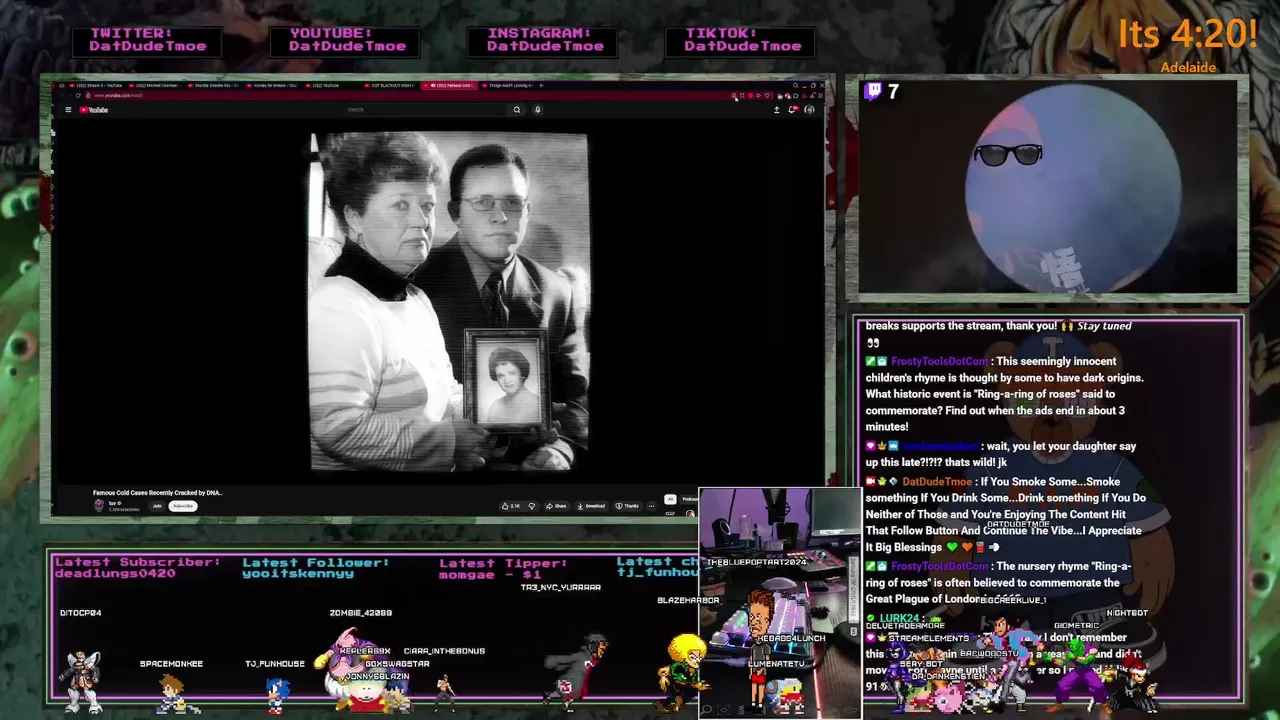1280x720 pixels.
Task: Click the 'Adelaide' location text
Action: coord(1188,68)
